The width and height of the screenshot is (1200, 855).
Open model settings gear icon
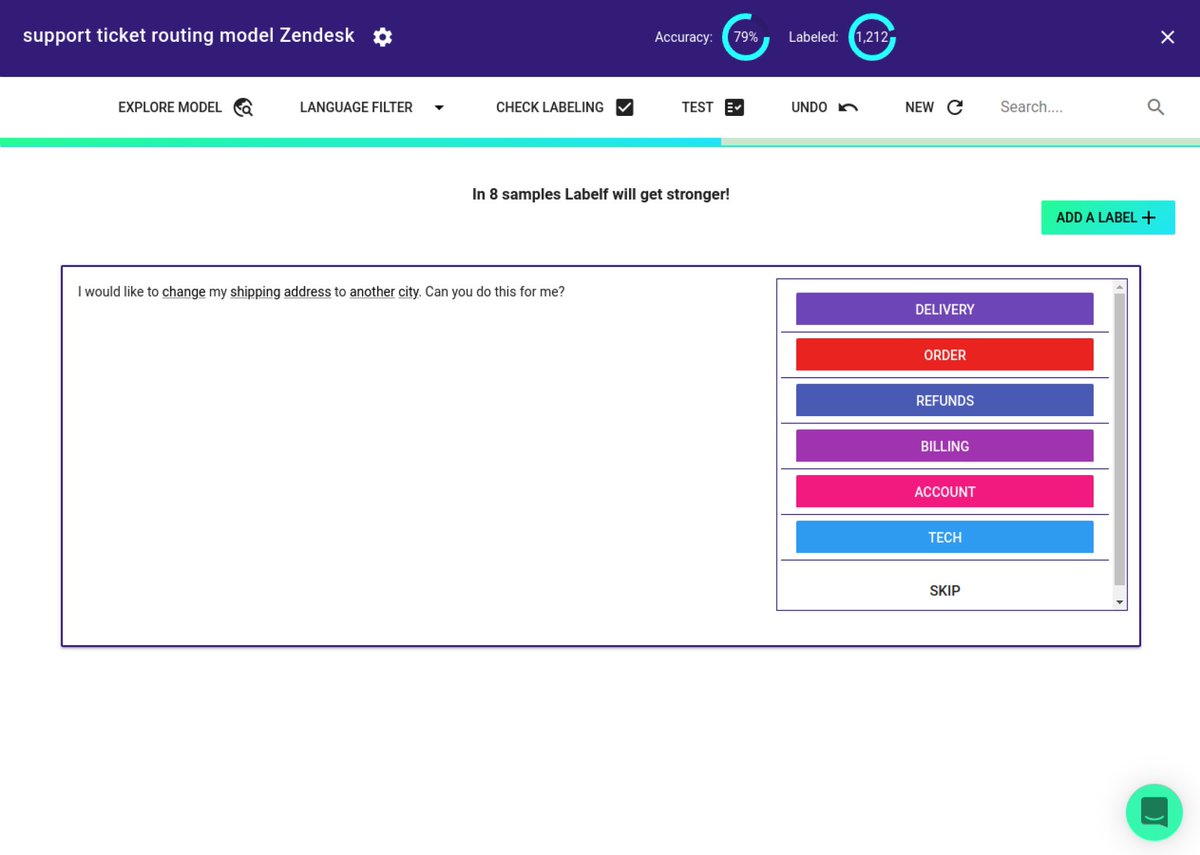click(x=383, y=37)
